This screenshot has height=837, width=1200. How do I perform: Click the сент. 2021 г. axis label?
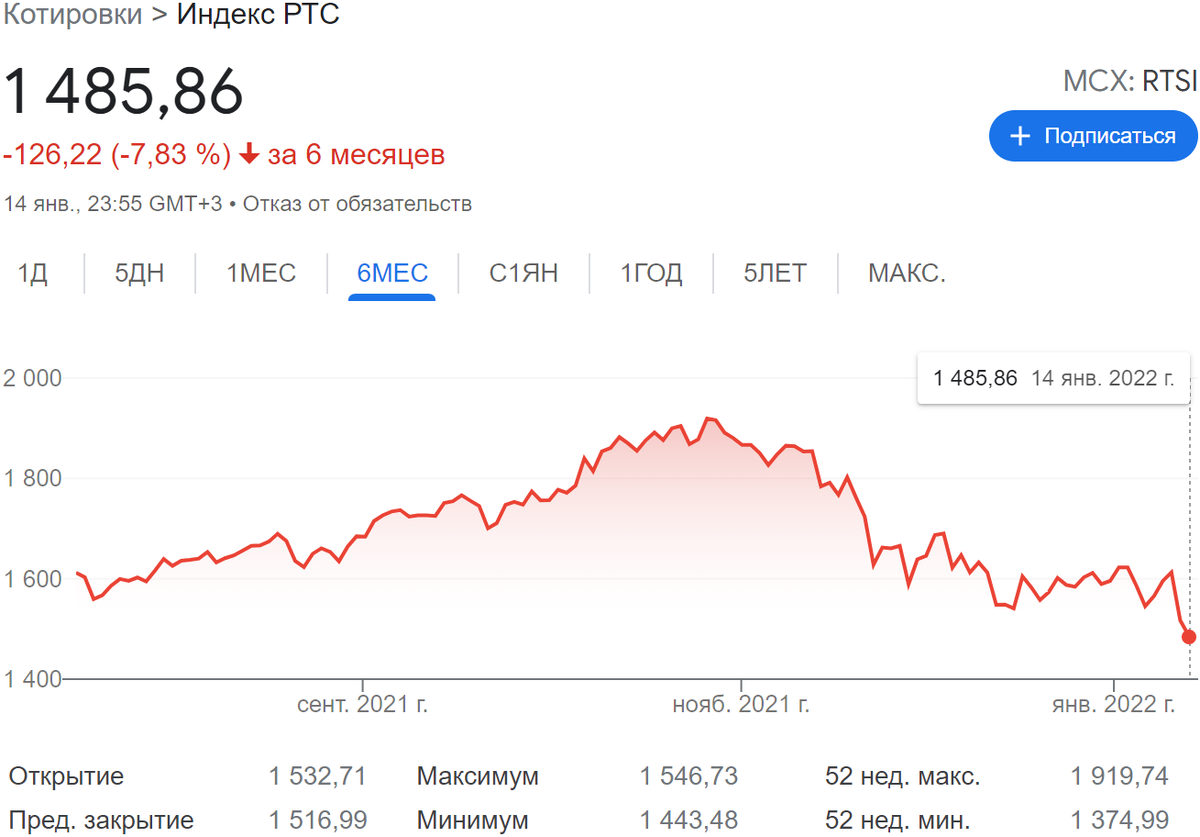coord(363,705)
